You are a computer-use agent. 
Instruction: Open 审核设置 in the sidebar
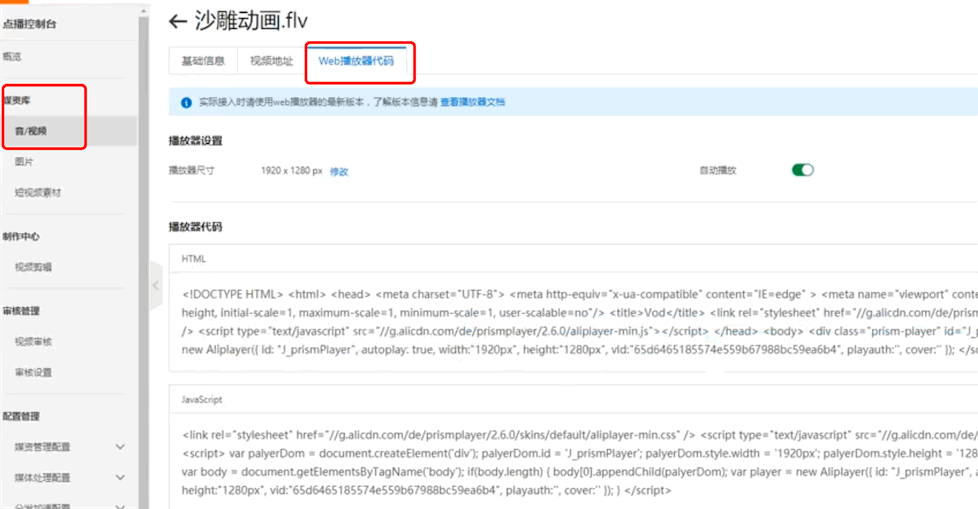pos(33,372)
